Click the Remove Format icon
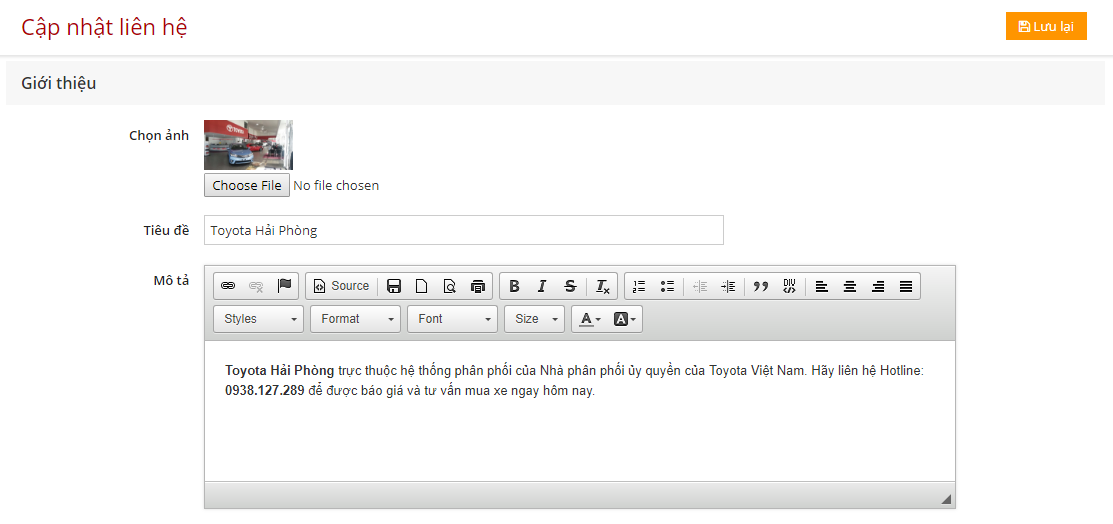The image size is (1113, 524). click(603, 285)
